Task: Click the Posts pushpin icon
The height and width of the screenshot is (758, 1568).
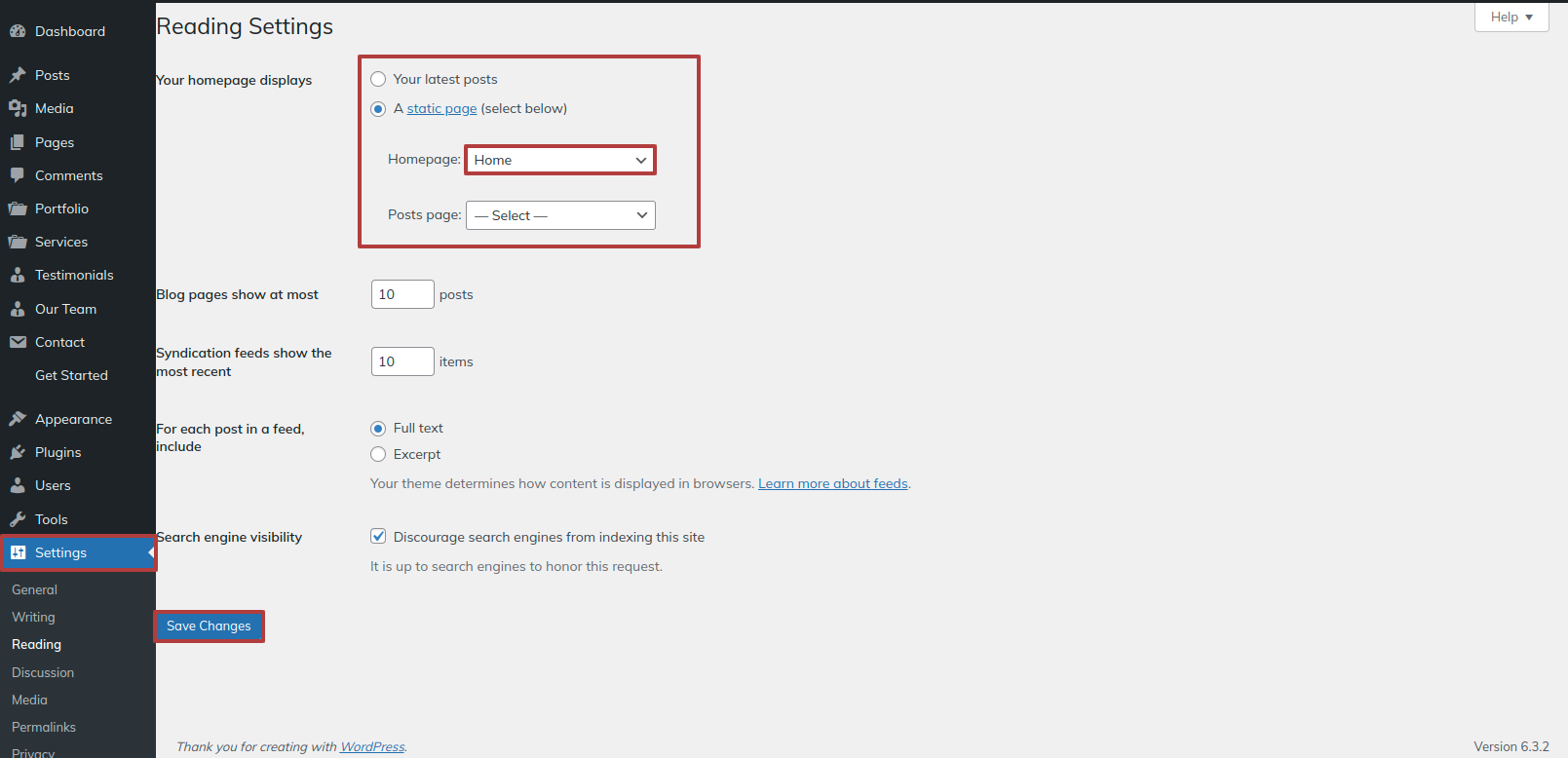Action: click(x=18, y=75)
